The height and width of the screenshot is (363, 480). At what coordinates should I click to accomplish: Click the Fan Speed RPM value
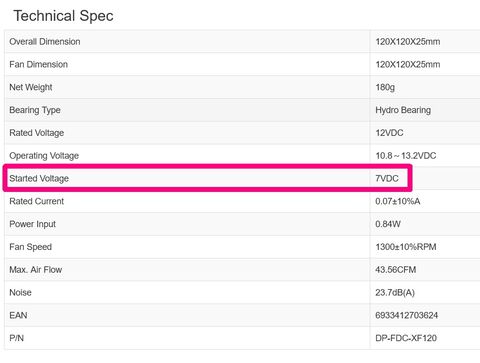pyautogui.click(x=406, y=247)
